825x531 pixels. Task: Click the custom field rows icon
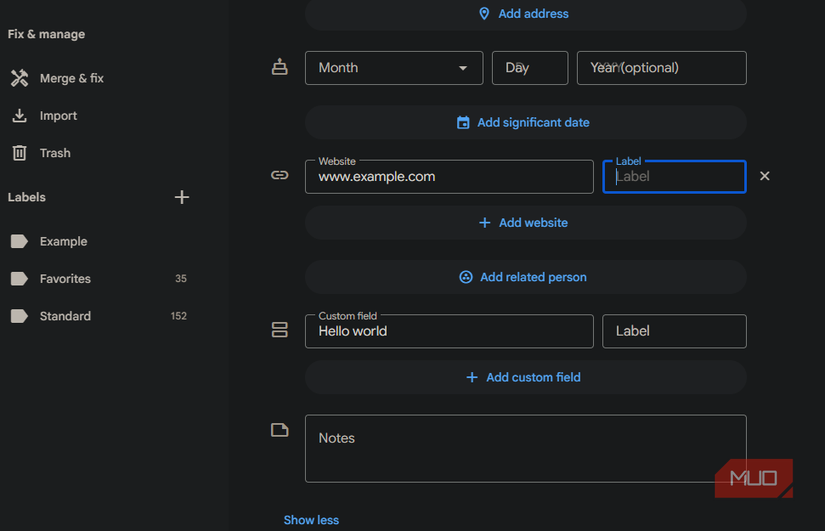click(280, 331)
